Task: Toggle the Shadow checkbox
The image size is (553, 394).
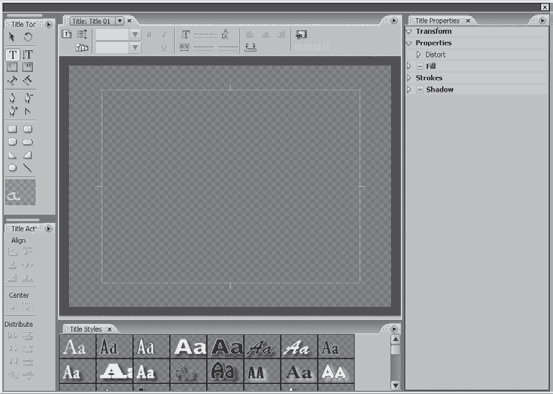Action: tap(420, 90)
